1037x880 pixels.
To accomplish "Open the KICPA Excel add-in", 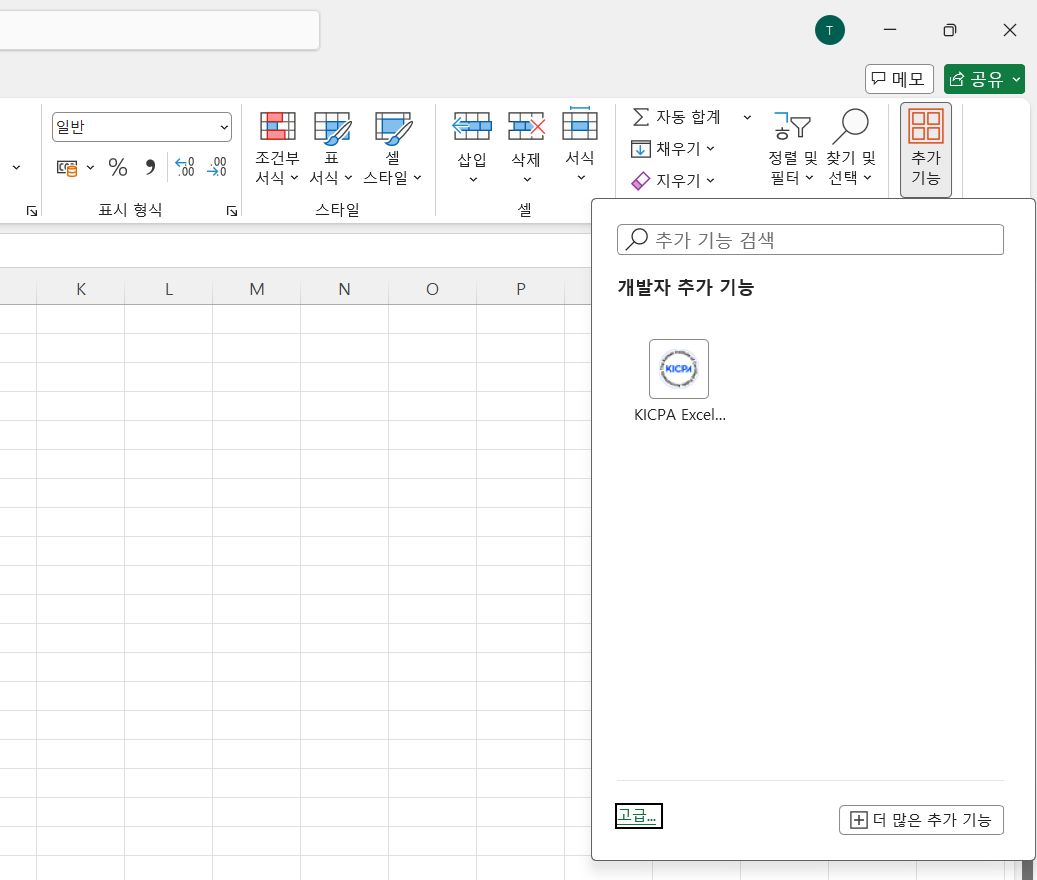I will (x=679, y=381).
